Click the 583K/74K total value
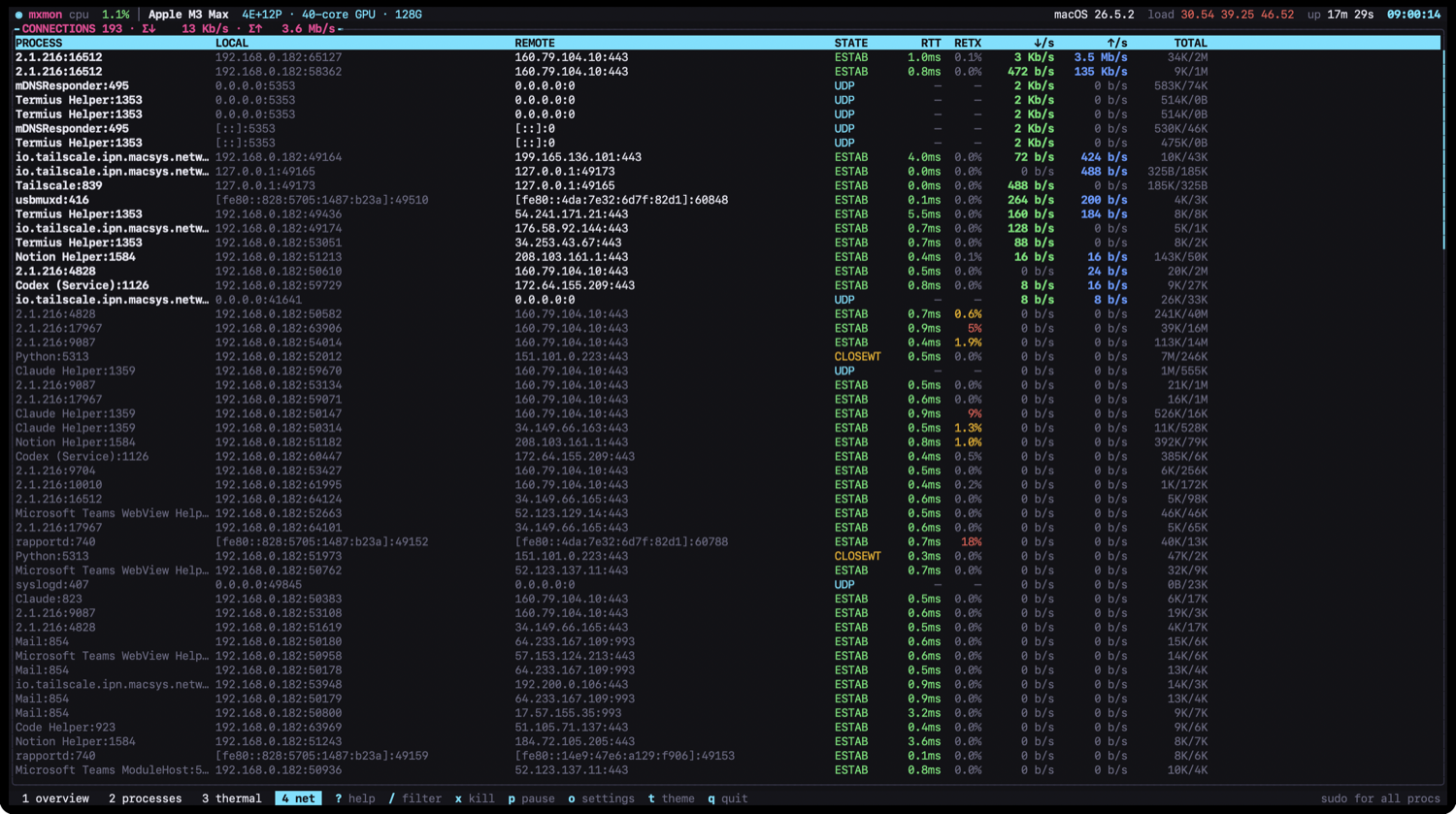Image resolution: width=1456 pixels, height=814 pixels. [x=1181, y=85]
